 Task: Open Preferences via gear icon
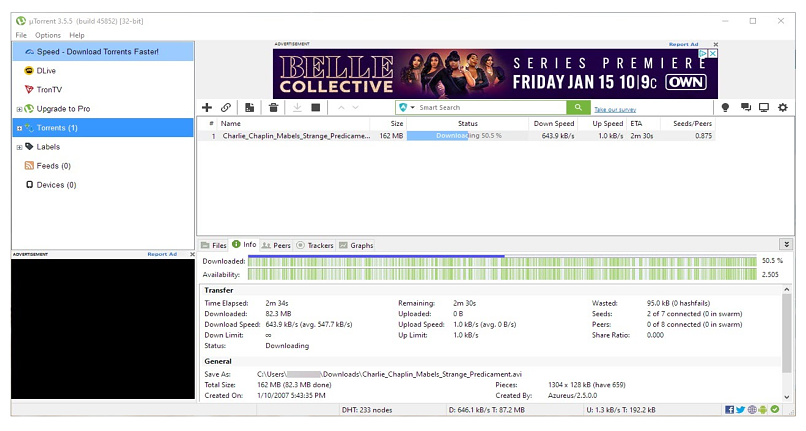point(782,107)
